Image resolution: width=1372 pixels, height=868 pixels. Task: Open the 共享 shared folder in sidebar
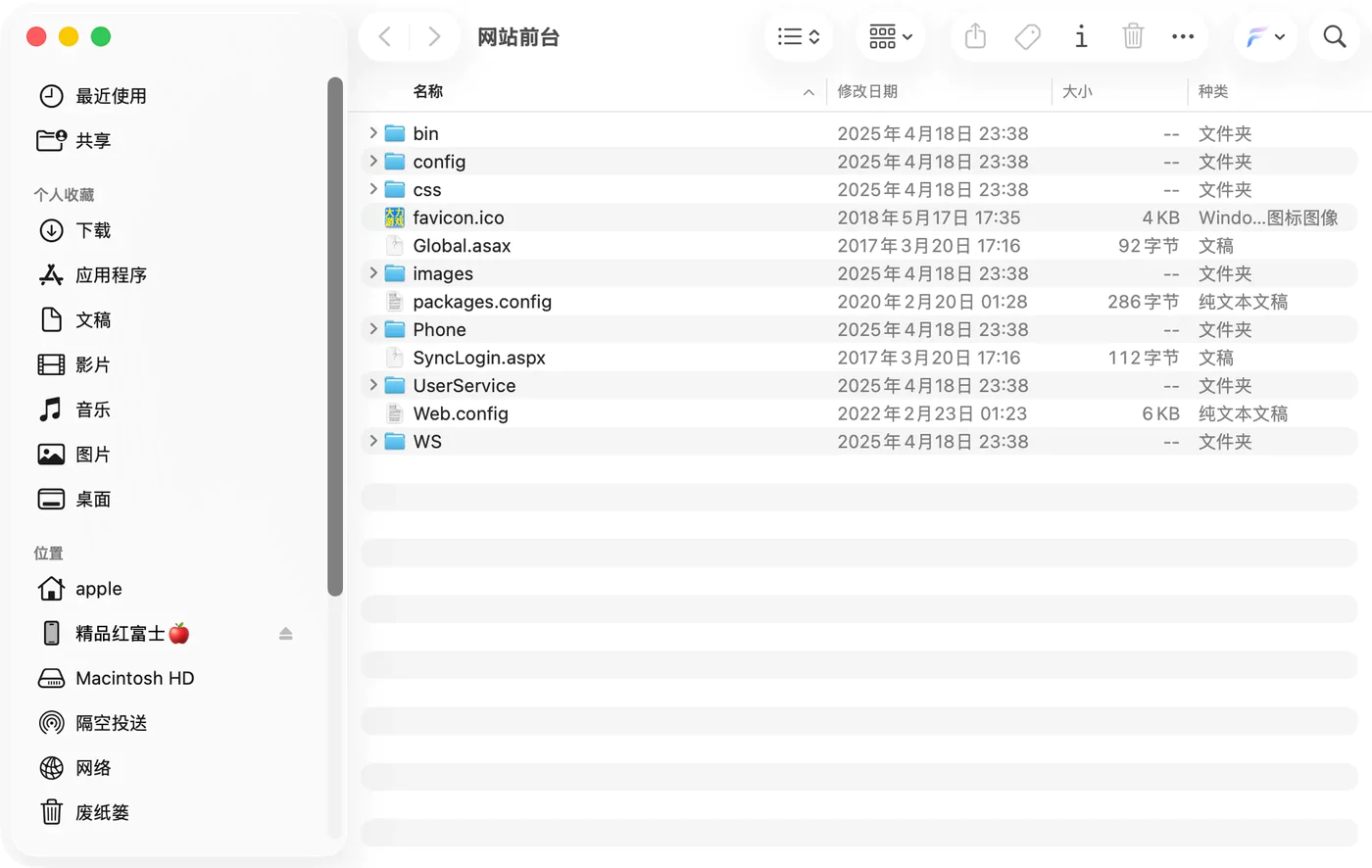pos(74,141)
